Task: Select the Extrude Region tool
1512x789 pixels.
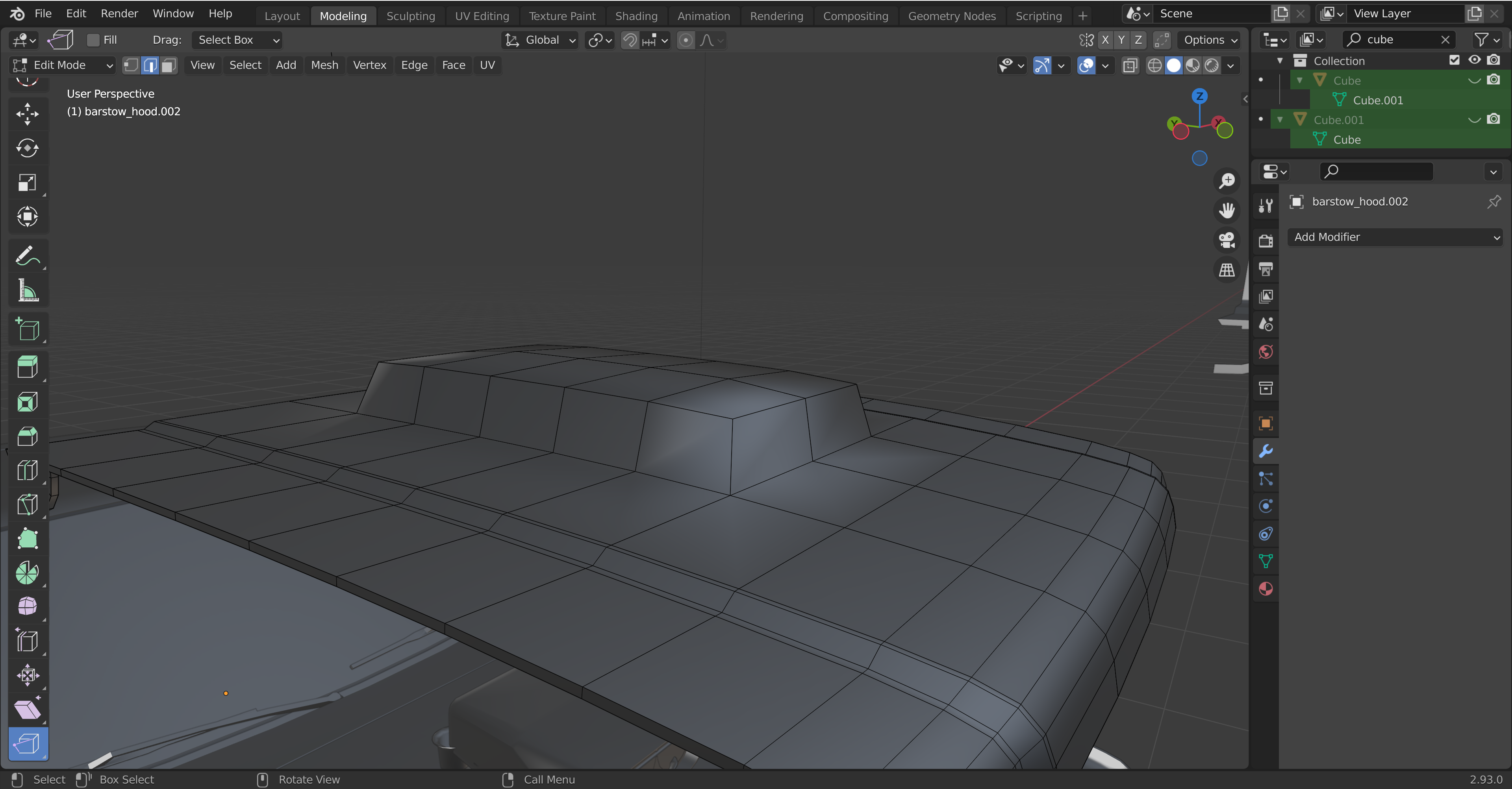Action: (27, 367)
